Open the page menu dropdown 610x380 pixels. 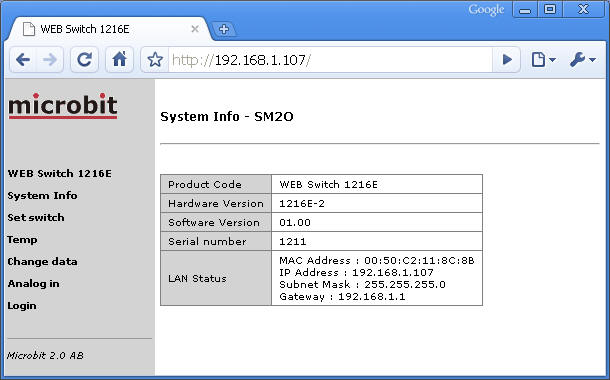click(x=543, y=60)
